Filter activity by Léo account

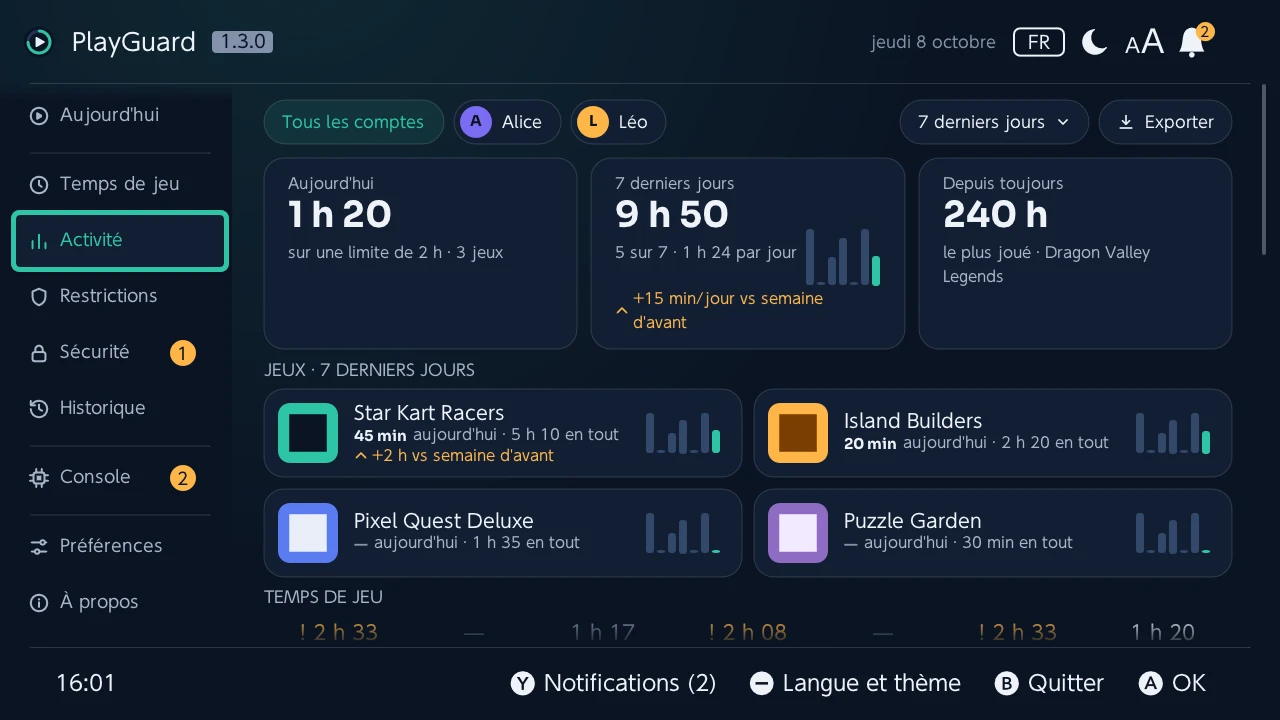[618, 122]
